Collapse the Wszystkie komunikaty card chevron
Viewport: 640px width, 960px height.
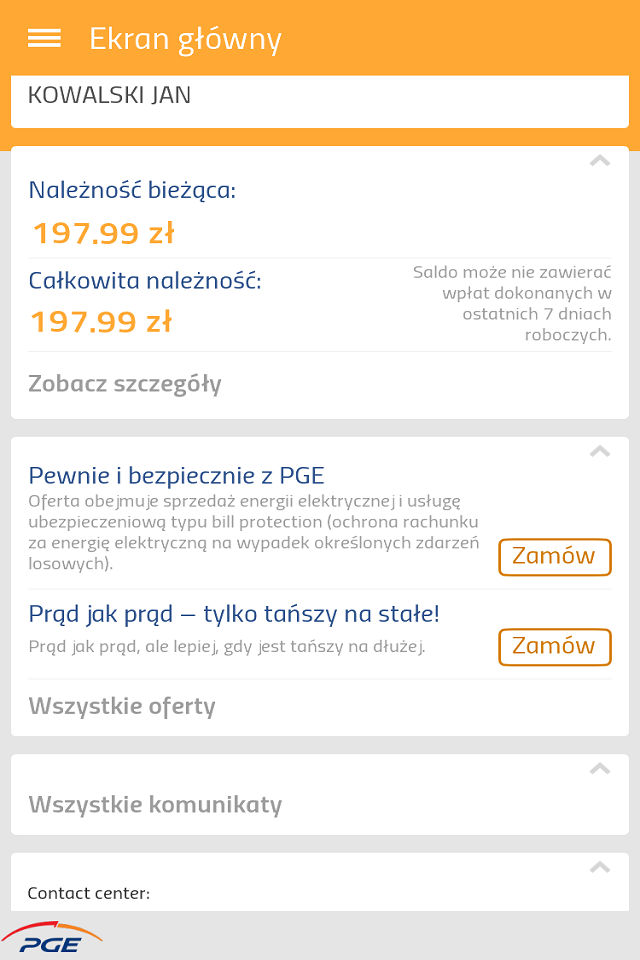[599, 769]
